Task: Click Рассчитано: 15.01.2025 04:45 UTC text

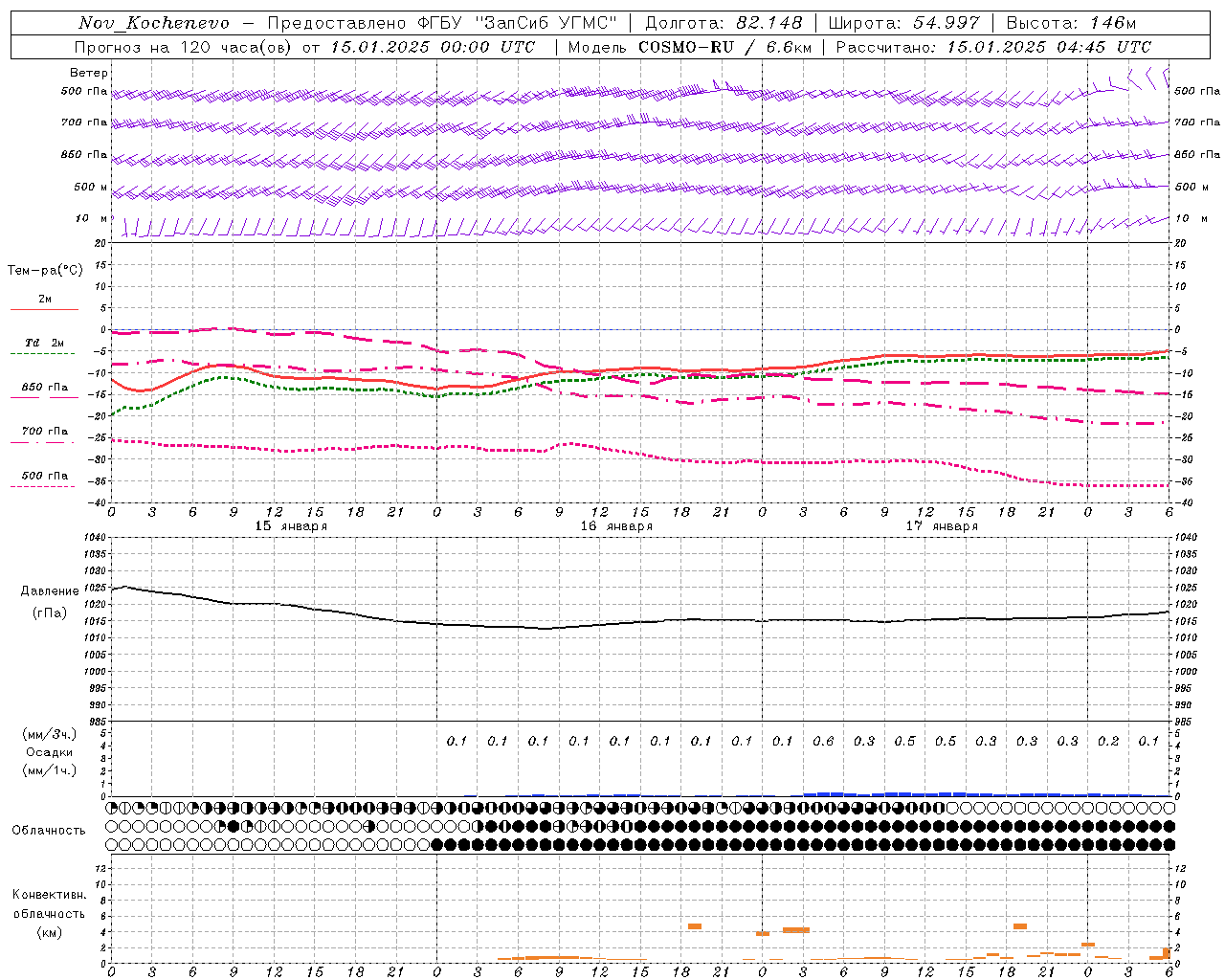Action: (993, 47)
